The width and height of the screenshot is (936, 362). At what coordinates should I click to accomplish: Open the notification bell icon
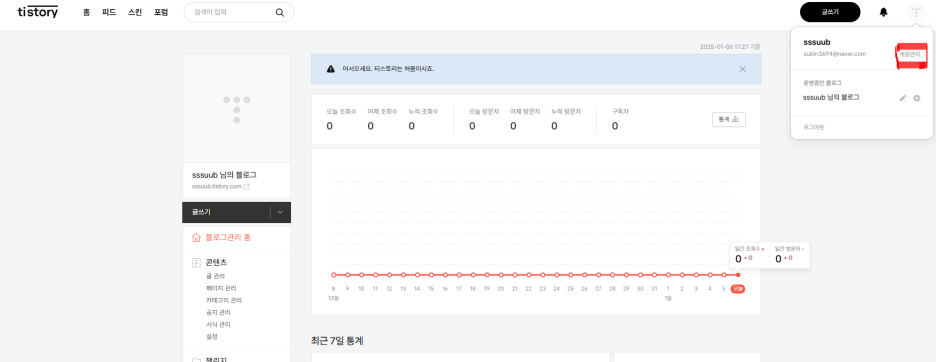[x=883, y=12]
